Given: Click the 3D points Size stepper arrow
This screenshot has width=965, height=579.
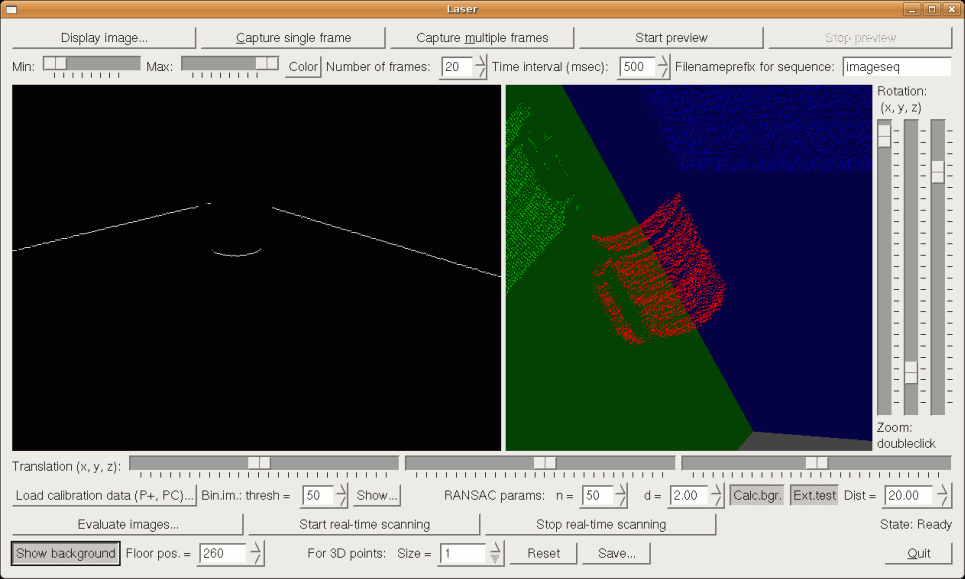Looking at the screenshot, I should [495, 553].
